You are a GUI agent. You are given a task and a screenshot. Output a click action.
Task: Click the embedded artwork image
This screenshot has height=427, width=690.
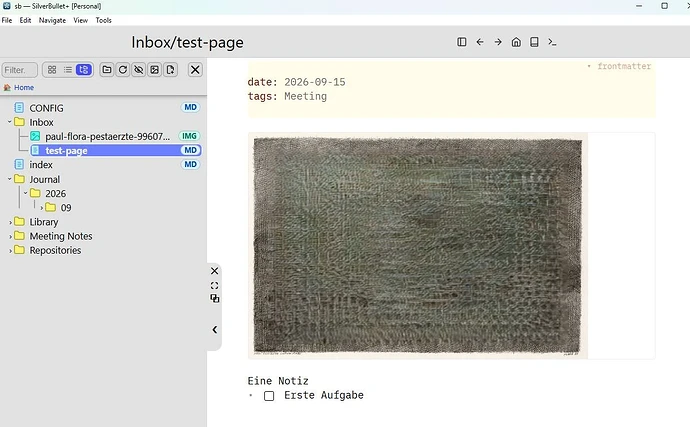[418, 246]
